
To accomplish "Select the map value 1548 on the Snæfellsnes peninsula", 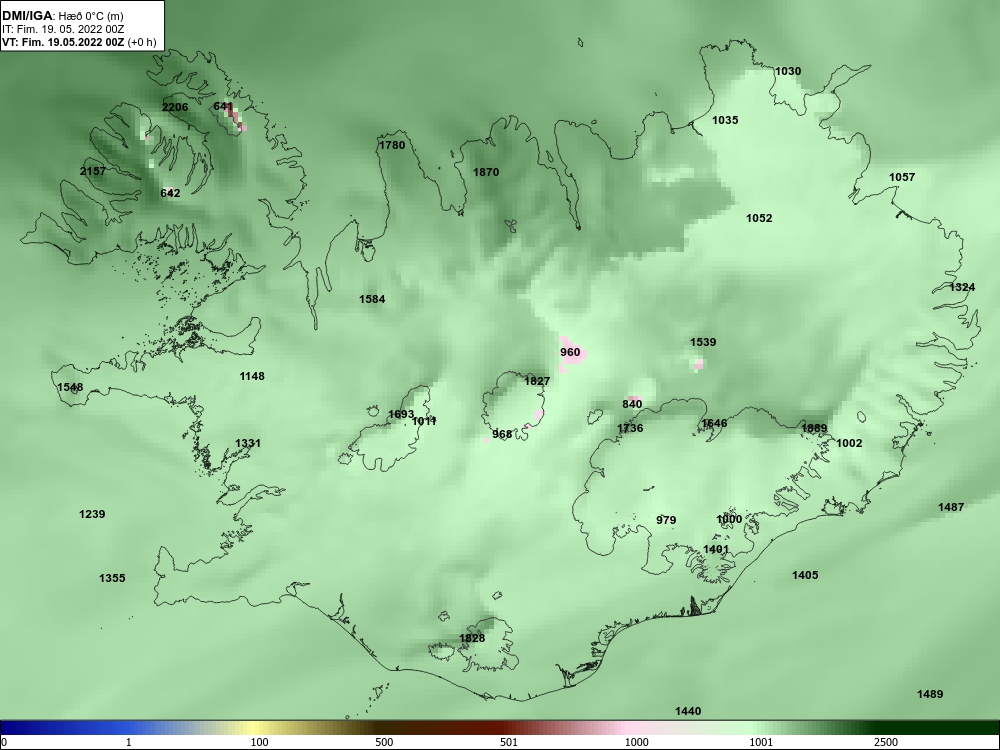I will pos(70,387).
